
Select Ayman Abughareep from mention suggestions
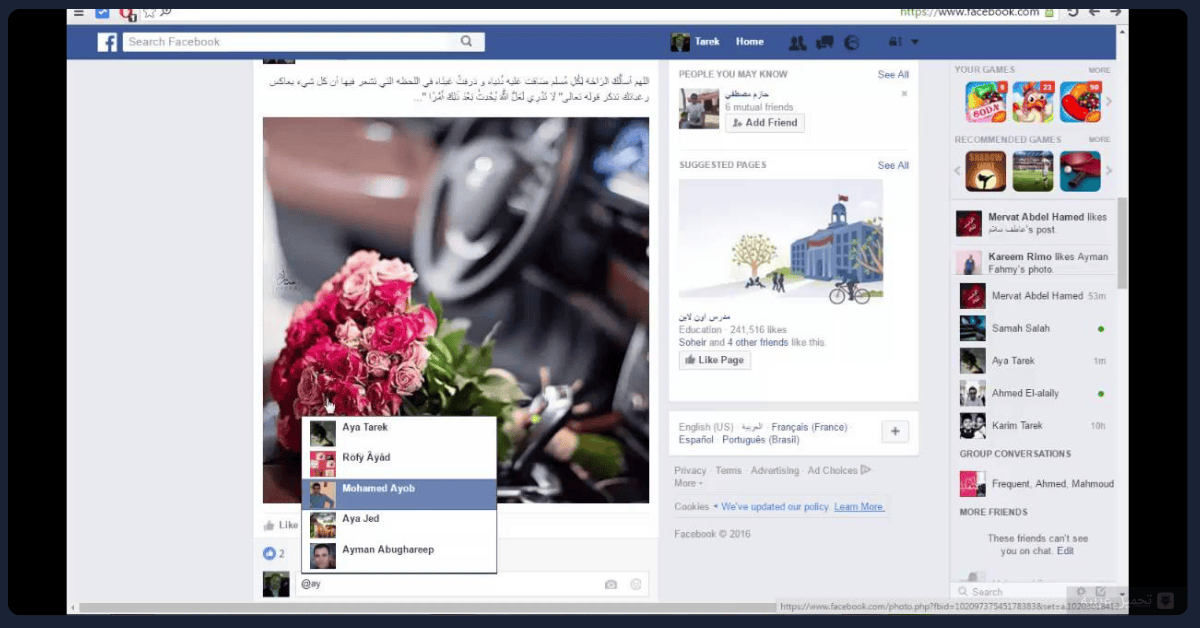(x=399, y=555)
